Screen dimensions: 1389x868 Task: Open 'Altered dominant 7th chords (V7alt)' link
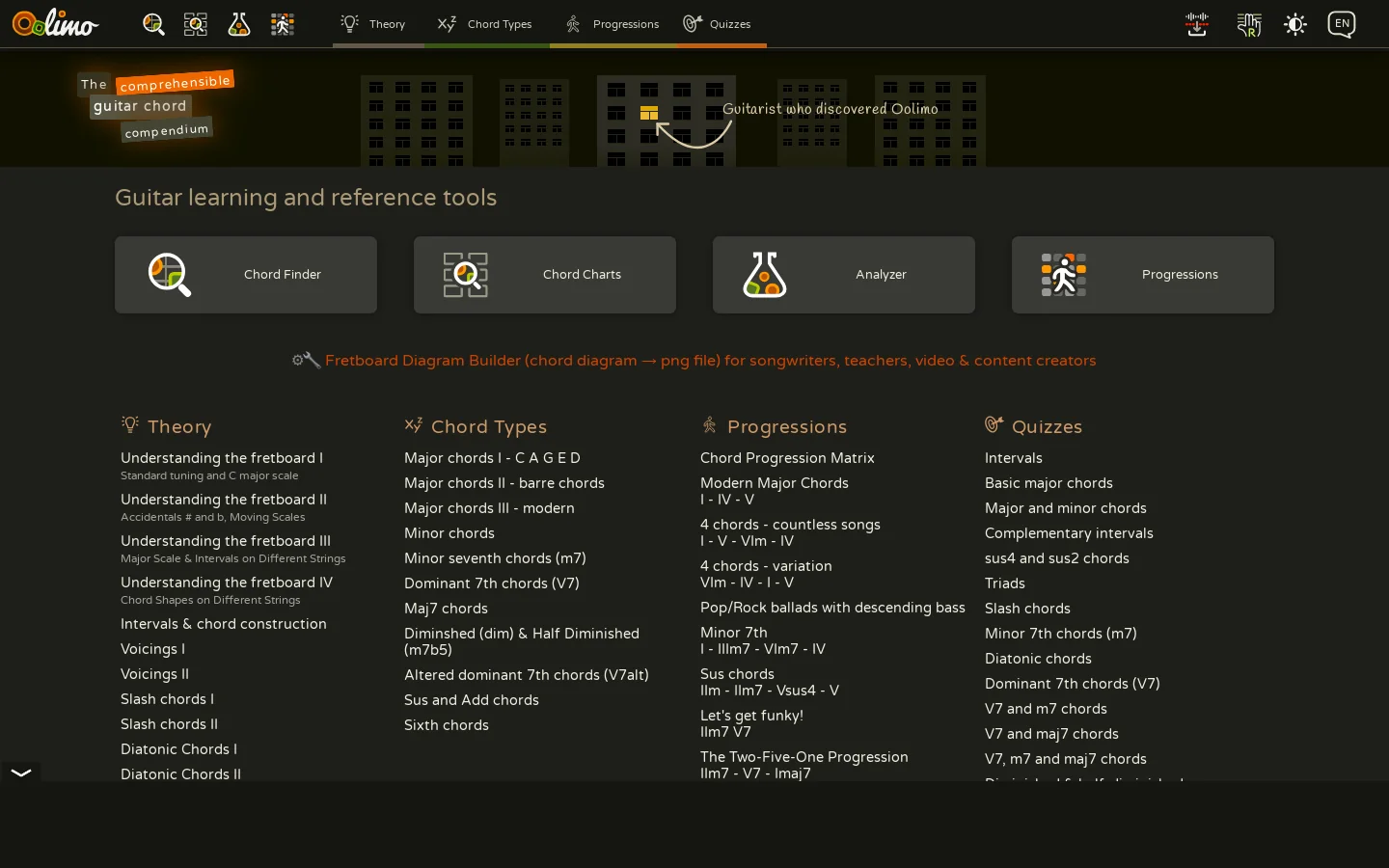(527, 675)
